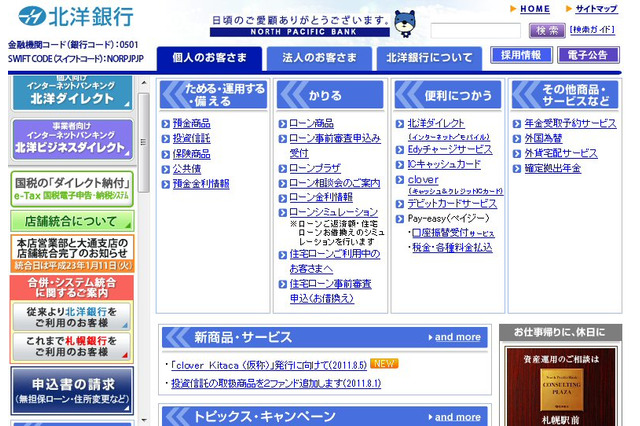Viewport: 640px width, 426px height.
Task: Click the arrow icon beside 外貨宅配サービス
Action: pyautogui.click(x=517, y=154)
